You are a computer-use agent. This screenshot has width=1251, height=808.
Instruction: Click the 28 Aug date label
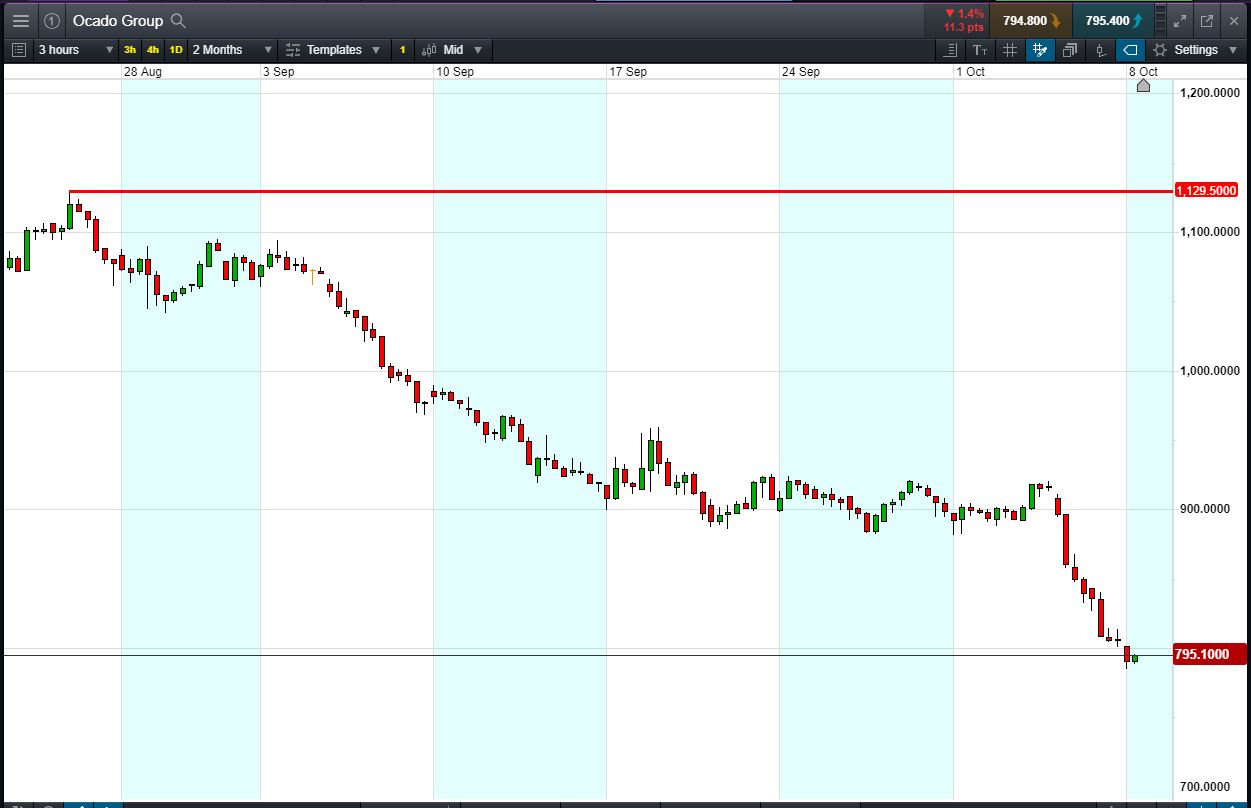coord(143,72)
